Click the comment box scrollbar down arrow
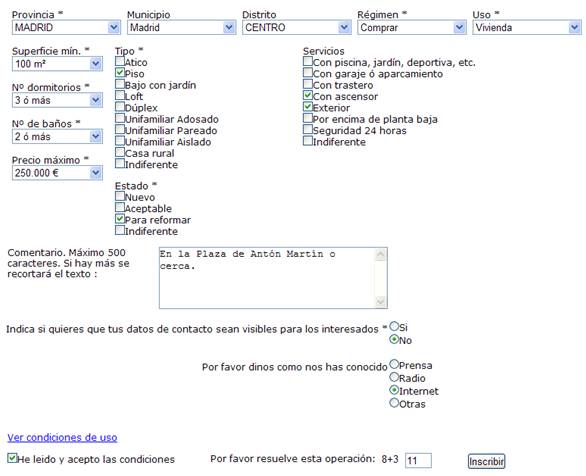This screenshot has height=476, width=586. [x=380, y=301]
